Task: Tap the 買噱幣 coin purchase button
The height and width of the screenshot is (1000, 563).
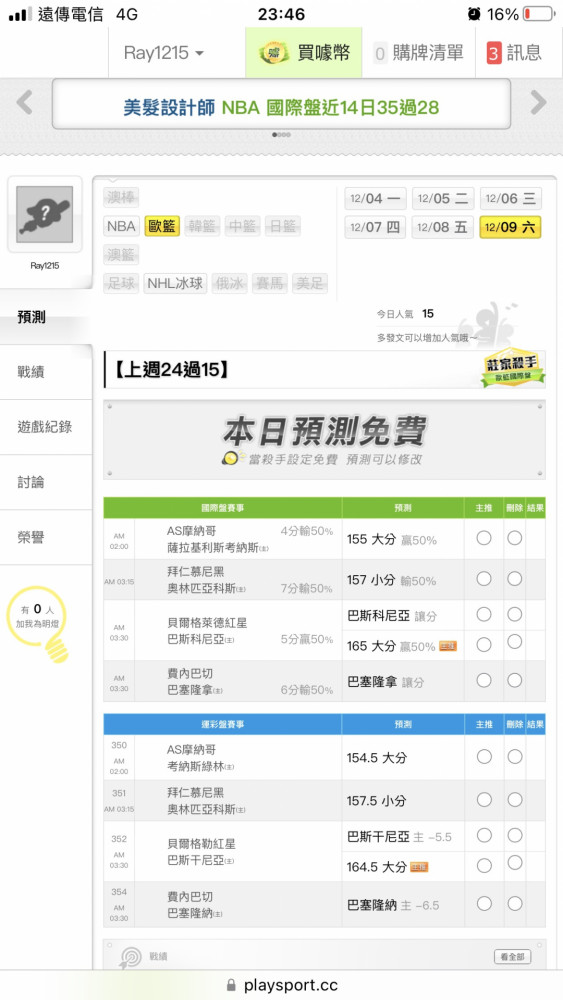Action: [x=303, y=53]
